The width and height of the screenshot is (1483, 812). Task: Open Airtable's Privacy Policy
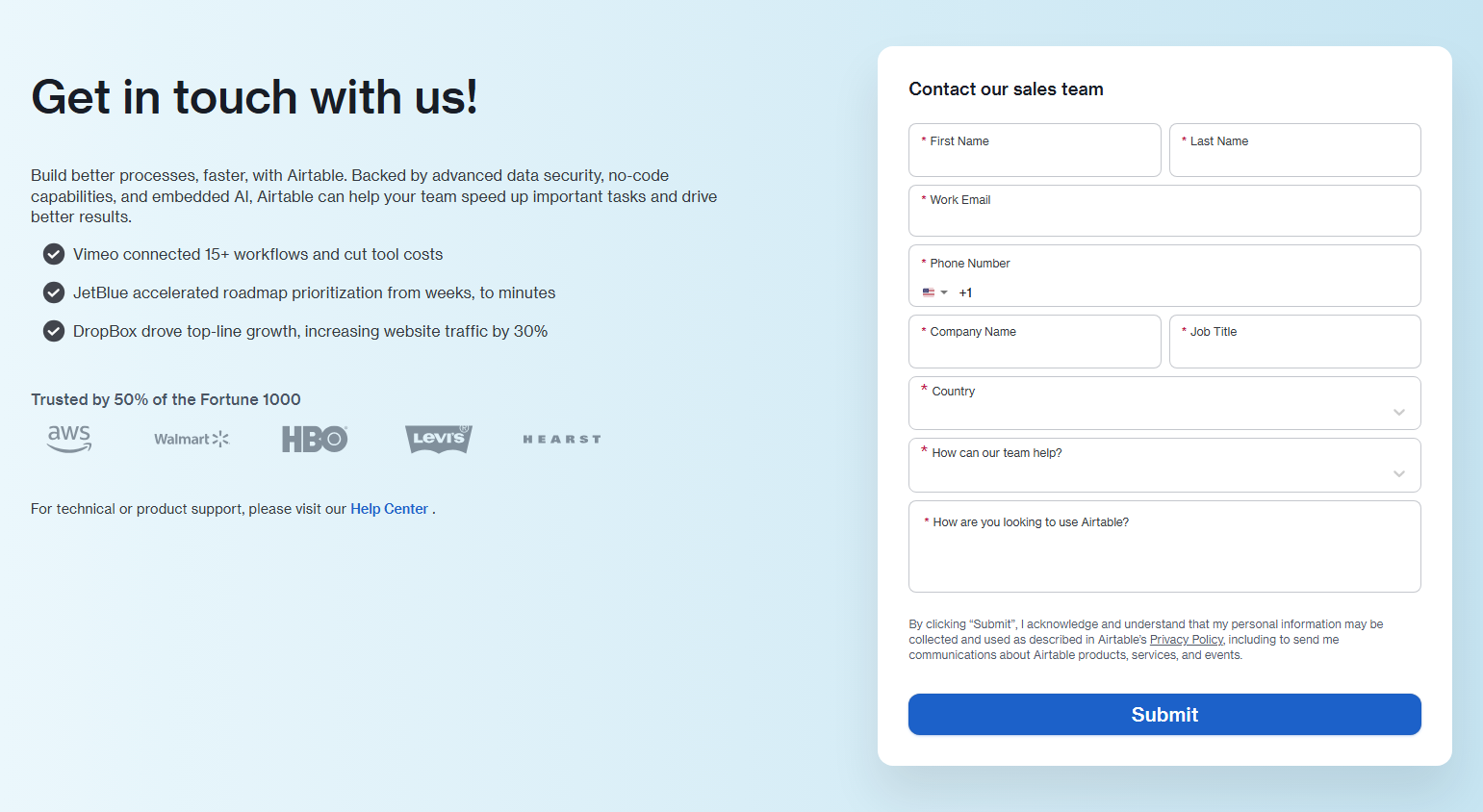(x=1186, y=639)
